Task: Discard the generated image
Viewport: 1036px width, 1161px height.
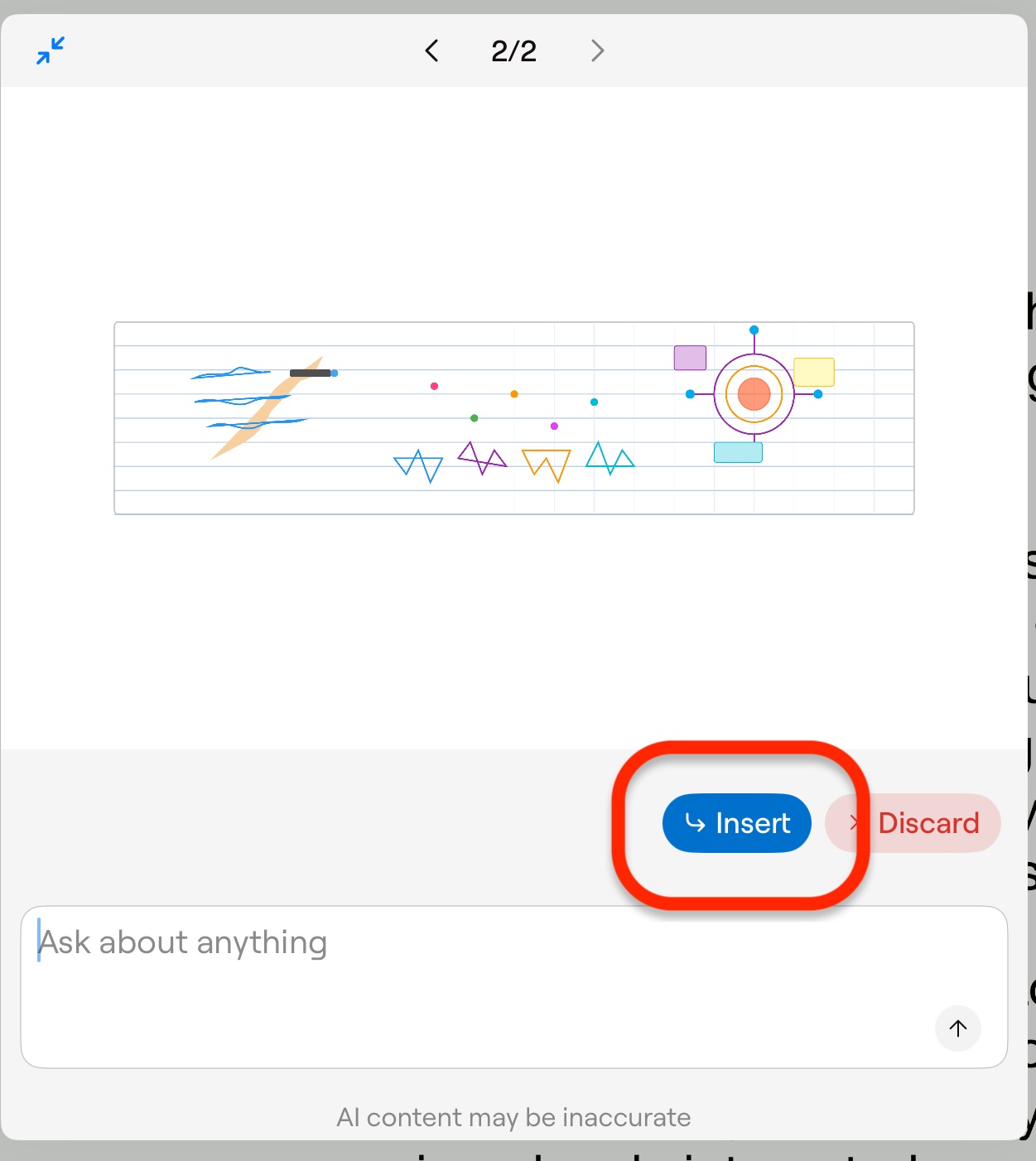Action: point(913,823)
